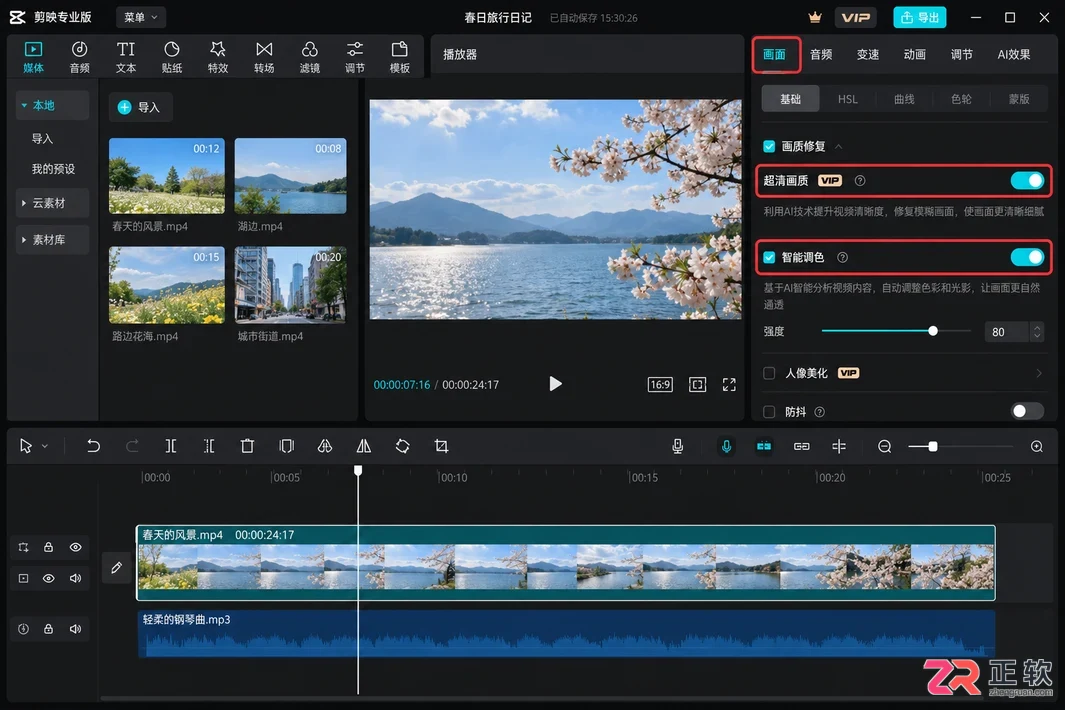Image resolution: width=1065 pixels, height=710 pixels.
Task: Uncheck the 智能调色 checkbox
Action: [x=769, y=257]
